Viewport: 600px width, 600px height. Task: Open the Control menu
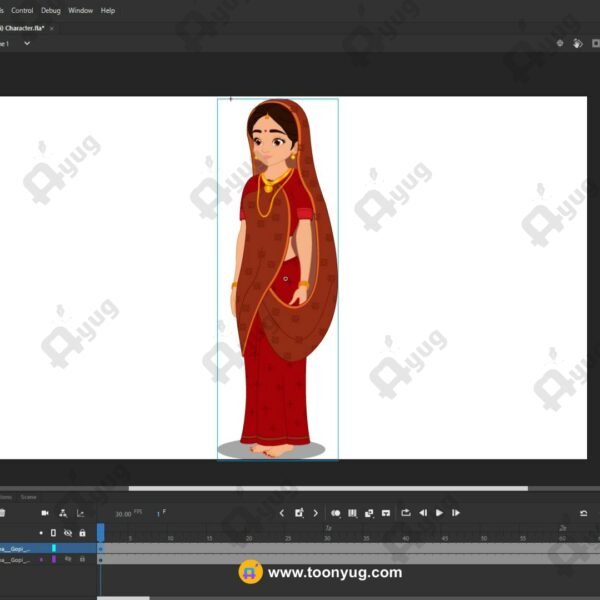(22, 11)
